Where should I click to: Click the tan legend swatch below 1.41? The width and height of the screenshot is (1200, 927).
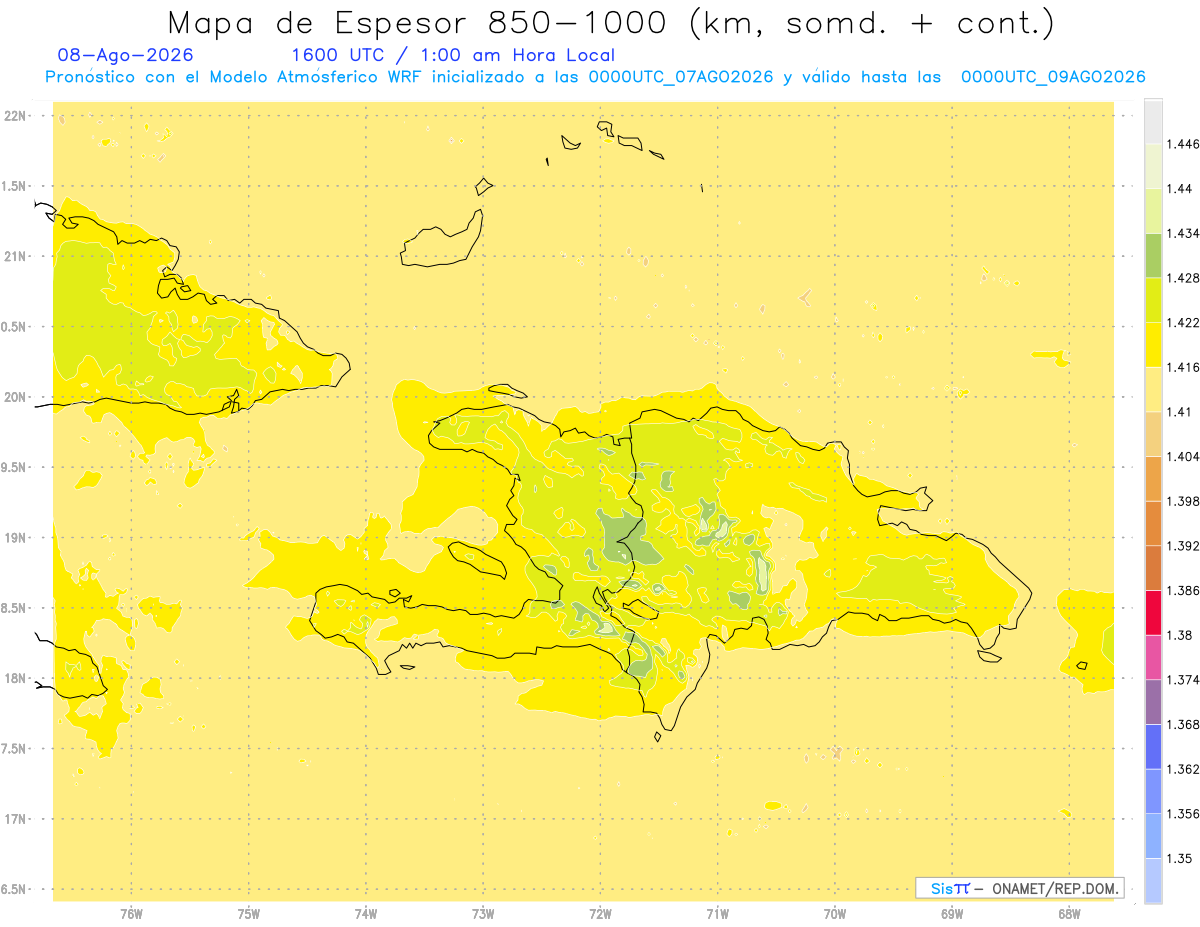tap(1153, 434)
